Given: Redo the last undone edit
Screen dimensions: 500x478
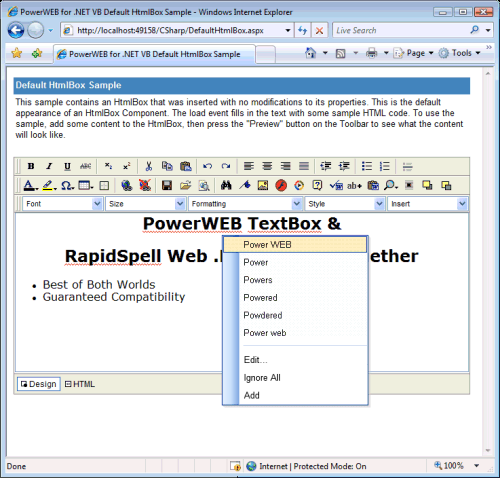Looking at the screenshot, I should (x=226, y=166).
